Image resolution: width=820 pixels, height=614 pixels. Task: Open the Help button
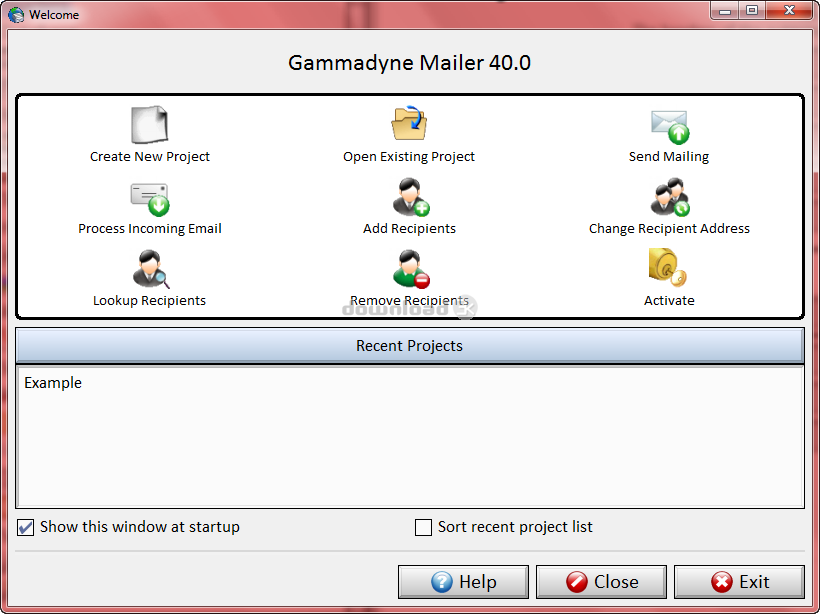tap(463, 582)
